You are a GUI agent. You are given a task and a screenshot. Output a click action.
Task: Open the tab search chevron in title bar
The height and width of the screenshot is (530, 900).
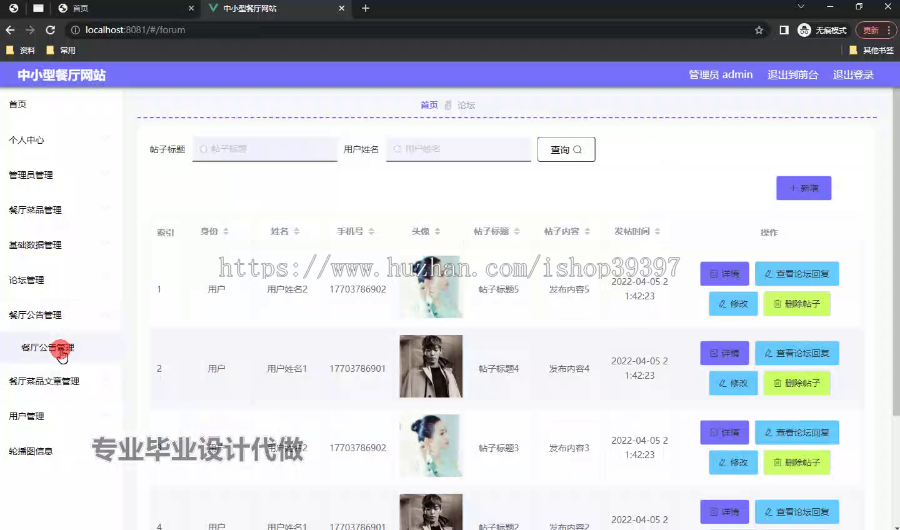[801, 7]
